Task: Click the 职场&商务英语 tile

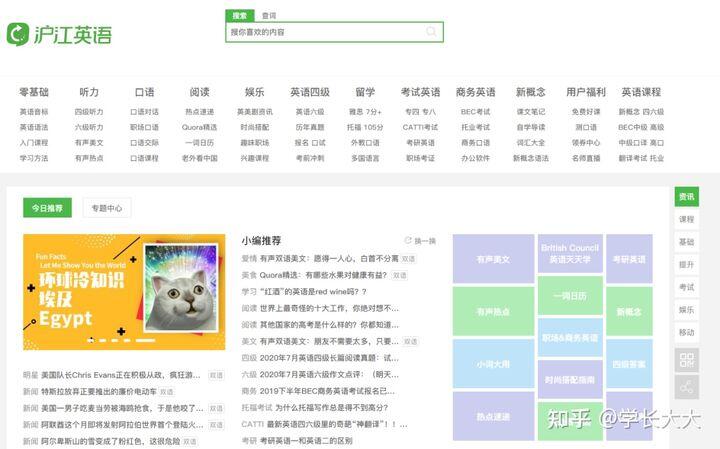Action: click(x=570, y=338)
